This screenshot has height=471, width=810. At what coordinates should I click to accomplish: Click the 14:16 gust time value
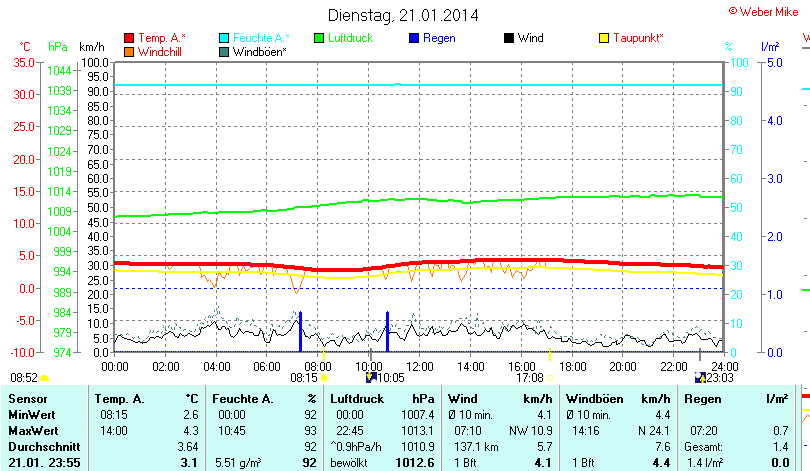[x=586, y=431]
